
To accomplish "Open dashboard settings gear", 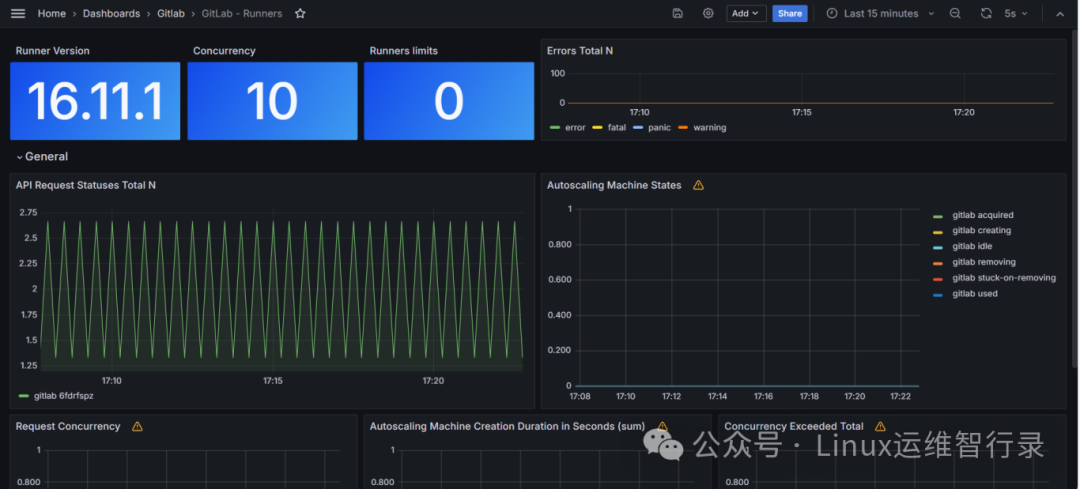I will coord(708,13).
